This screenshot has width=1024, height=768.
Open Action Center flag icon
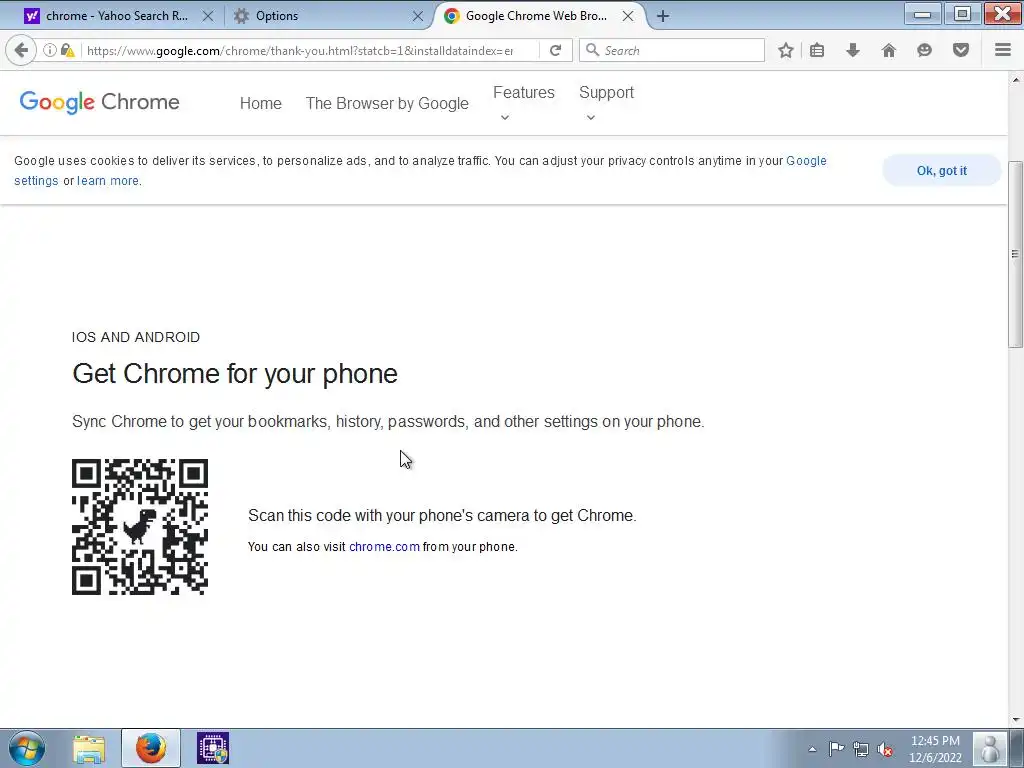836,749
